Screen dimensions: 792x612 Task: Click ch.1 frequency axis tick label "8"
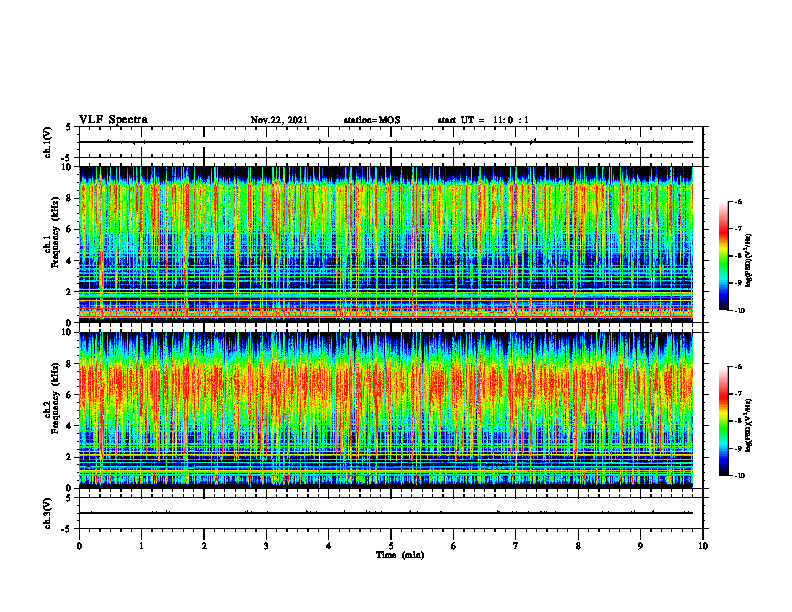(x=70, y=198)
